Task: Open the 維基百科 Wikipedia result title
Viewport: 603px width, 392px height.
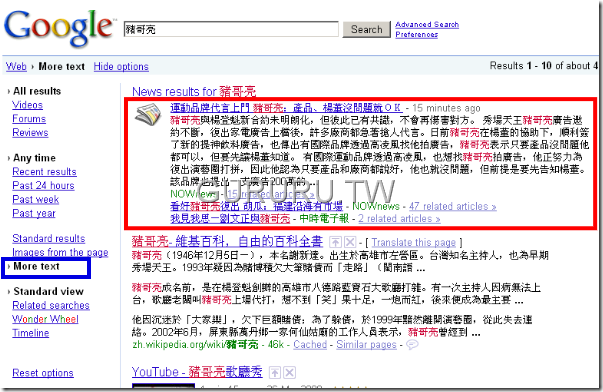Action: (227, 242)
